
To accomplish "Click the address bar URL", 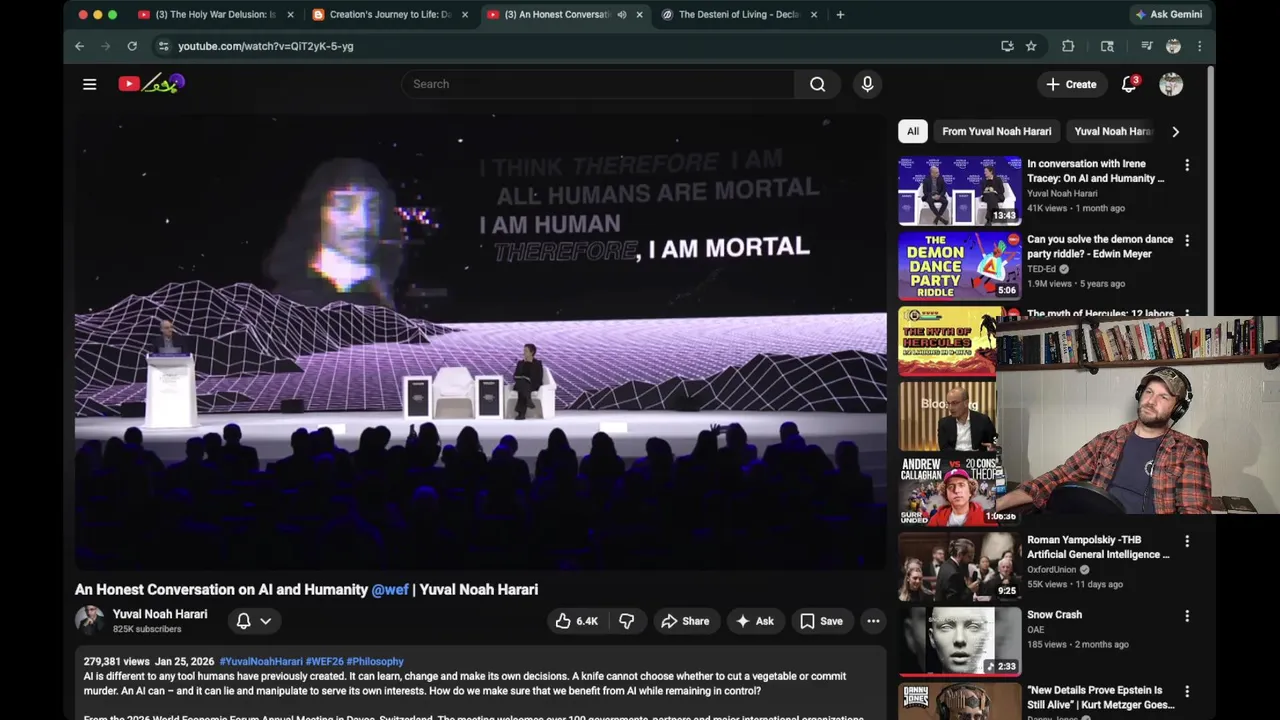I will [265, 46].
